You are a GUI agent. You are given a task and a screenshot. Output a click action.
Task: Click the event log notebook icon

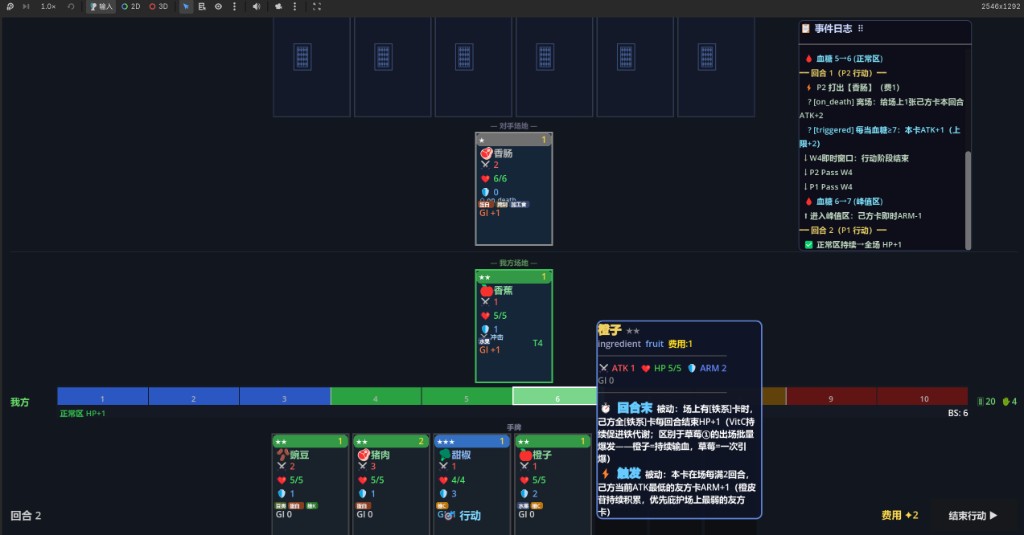click(806, 29)
